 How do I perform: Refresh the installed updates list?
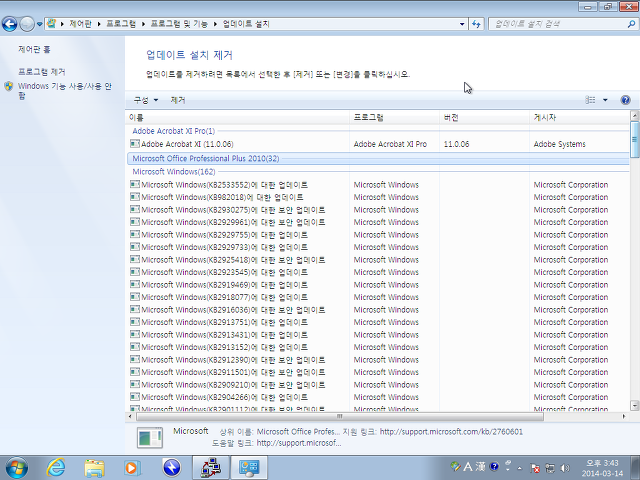click(476, 24)
